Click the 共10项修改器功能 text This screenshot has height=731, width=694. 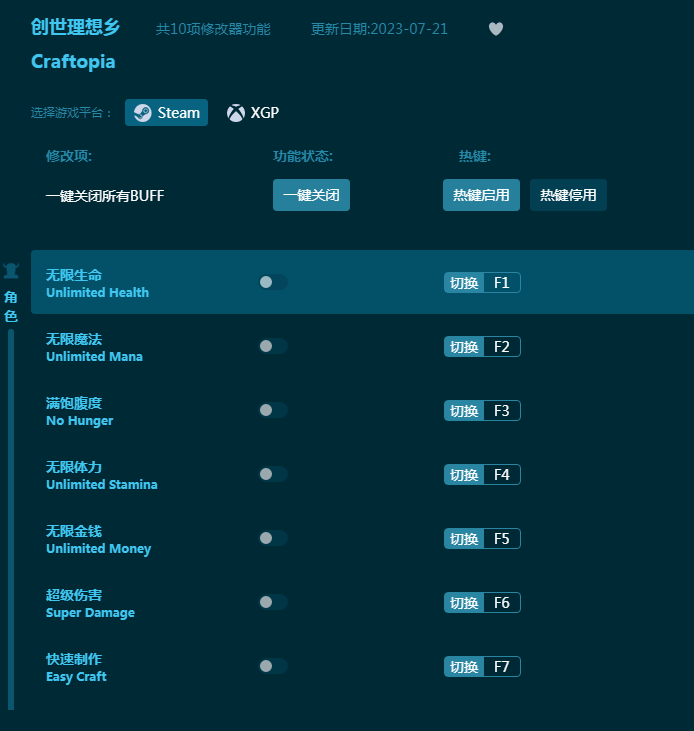pyautogui.click(x=213, y=29)
